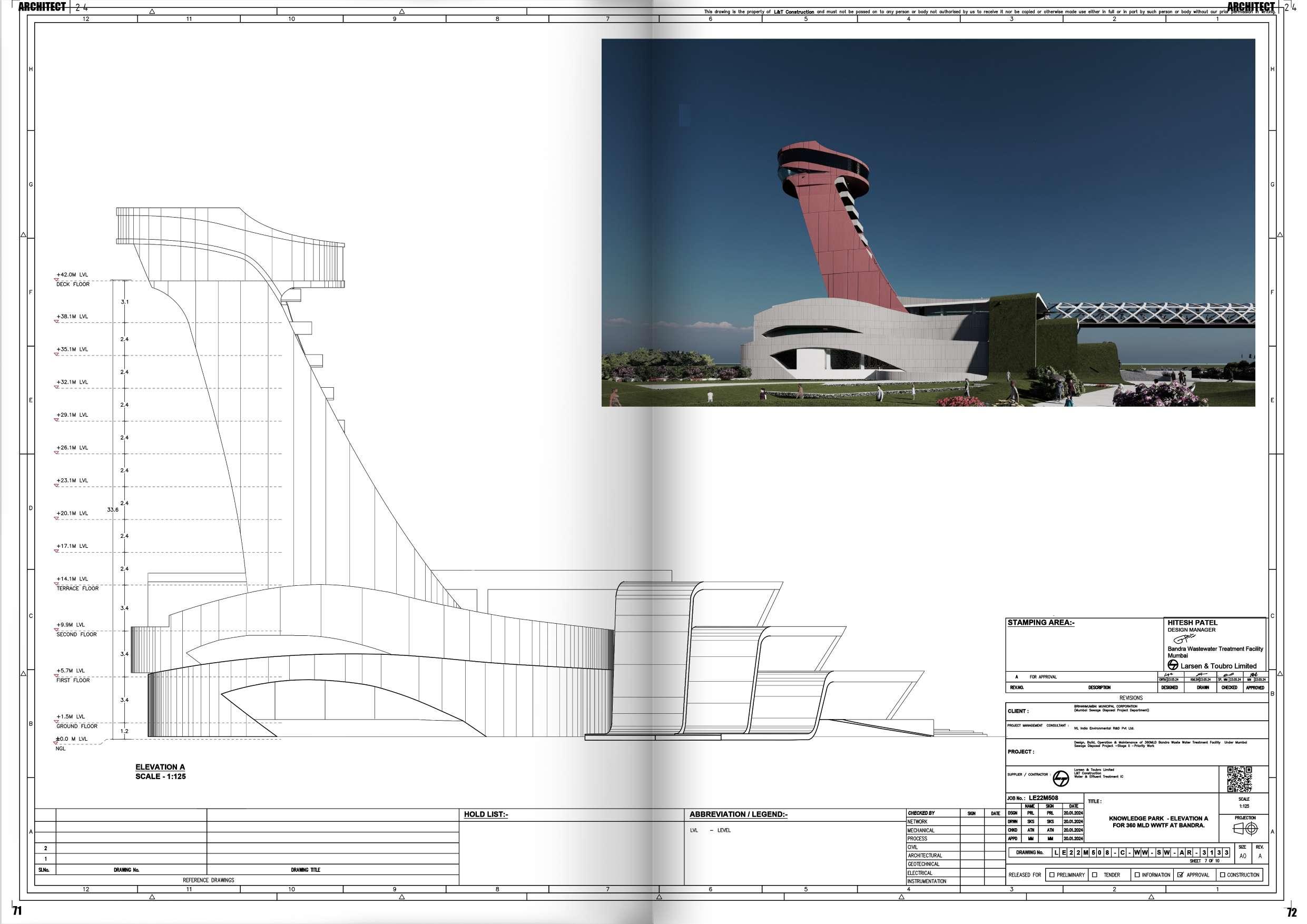Screen dimensions: 1307x924
Task: Click the Hitesh Patel signature mark
Action: [x=1184, y=640]
